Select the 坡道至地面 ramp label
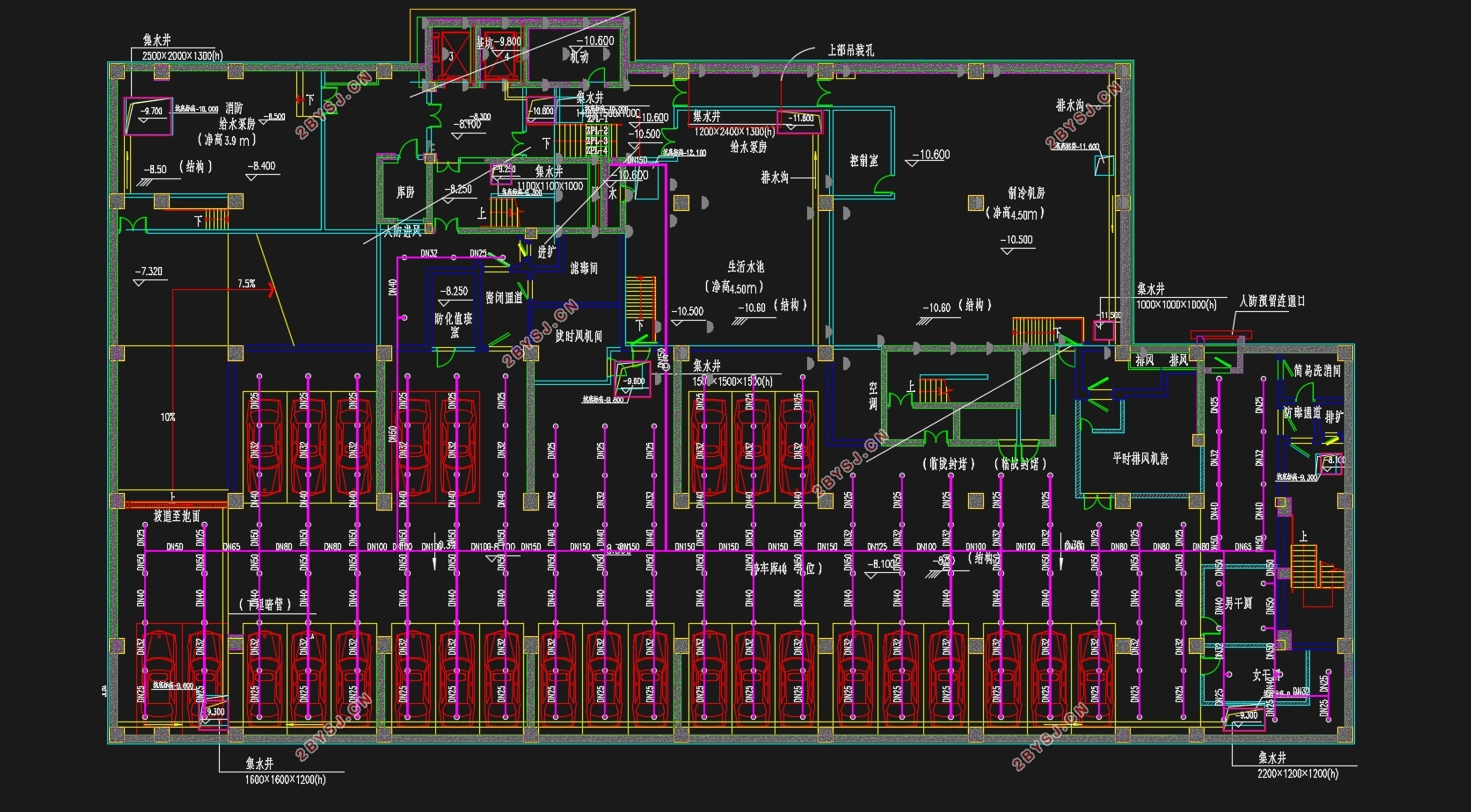The height and width of the screenshot is (812, 1471). [x=177, y=516]
